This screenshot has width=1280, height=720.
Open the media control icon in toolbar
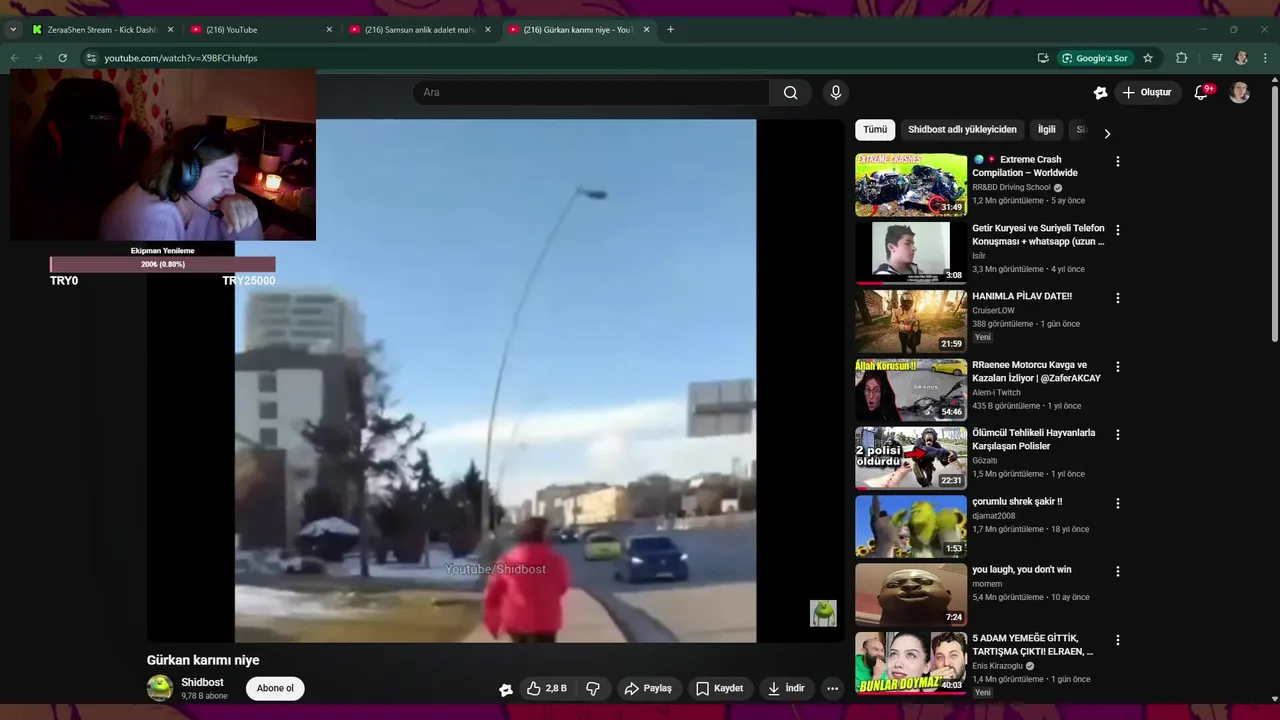click(1216, 58)
